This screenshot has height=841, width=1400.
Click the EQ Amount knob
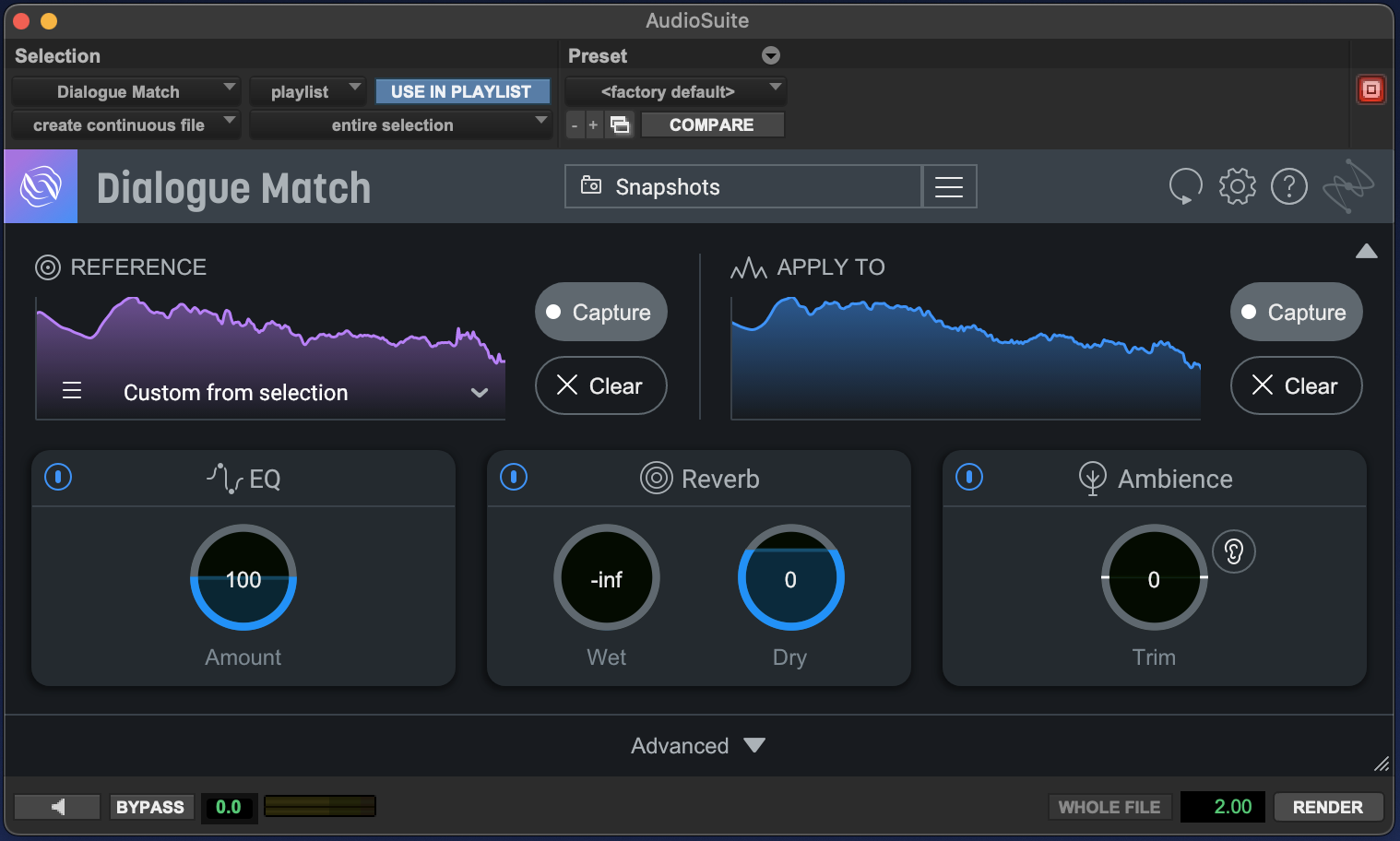tap(243, 578)
